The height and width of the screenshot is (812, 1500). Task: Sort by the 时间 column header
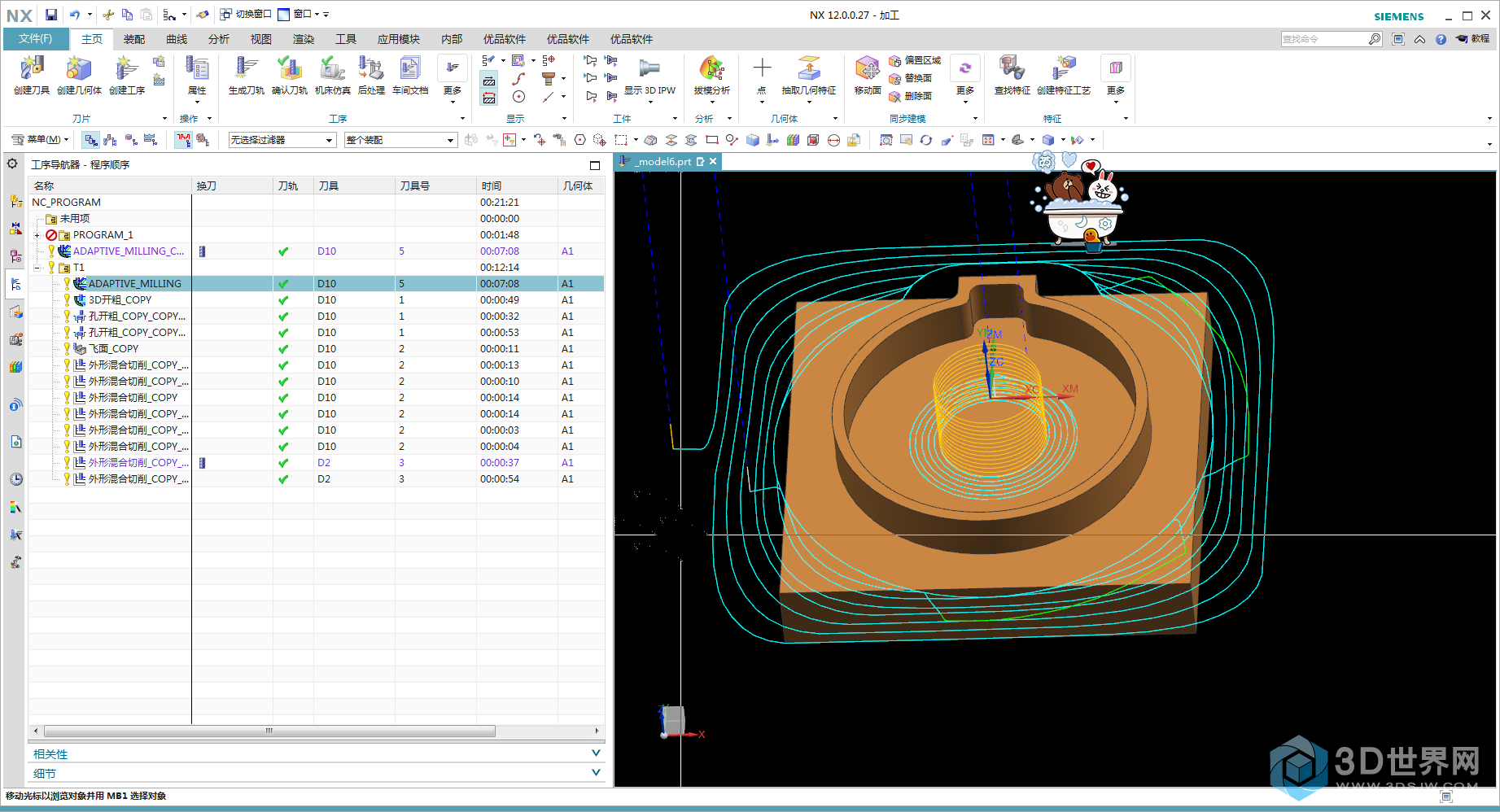517,186
